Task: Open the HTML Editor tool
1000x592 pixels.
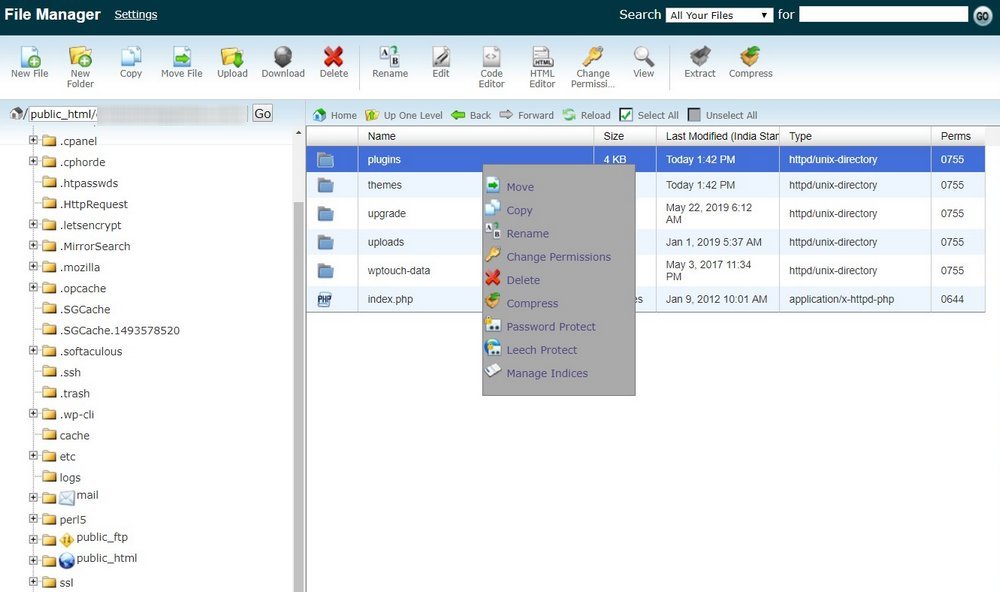Action: 542,57
